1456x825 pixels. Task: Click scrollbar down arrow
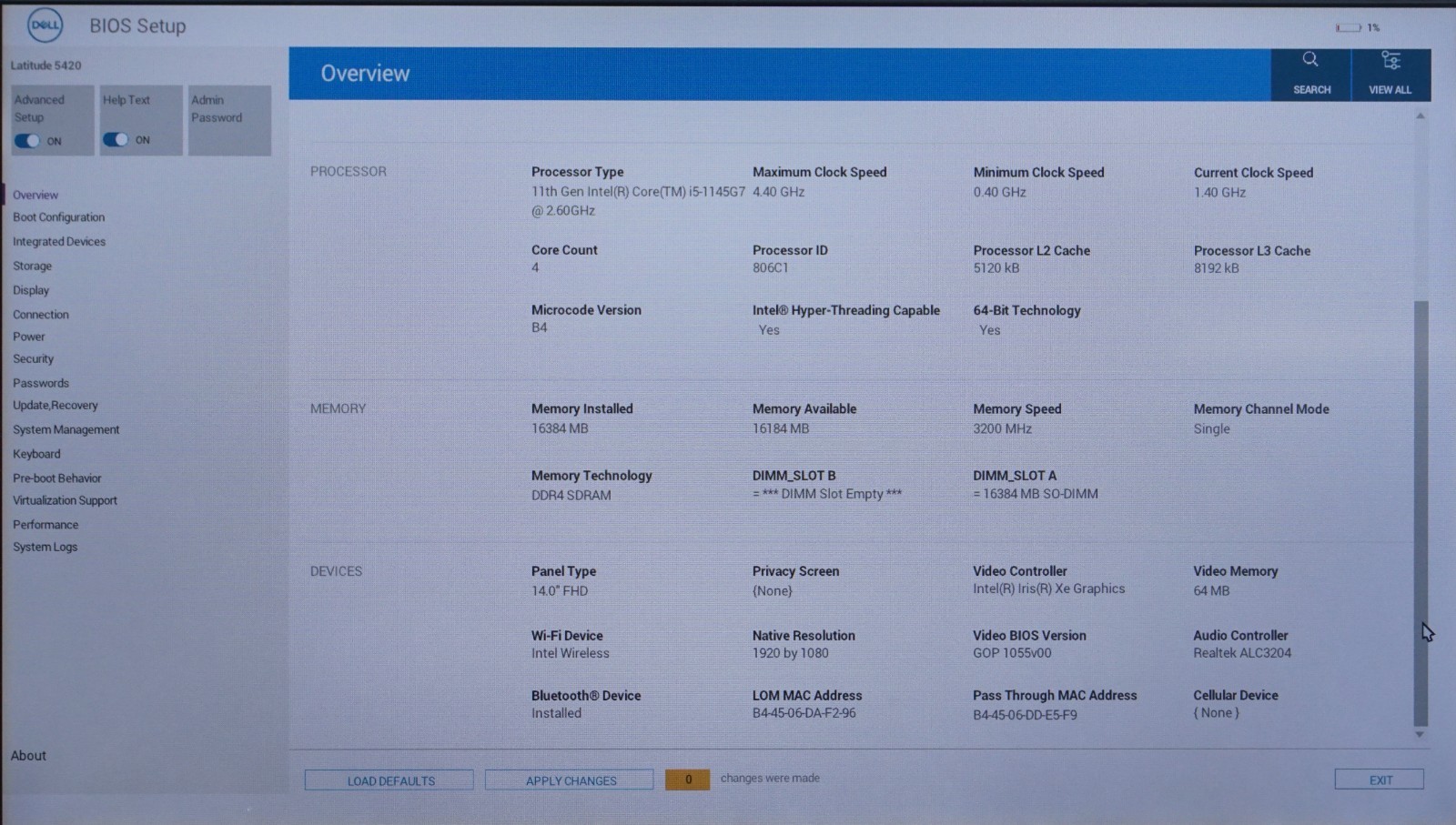pos(1420,735)
